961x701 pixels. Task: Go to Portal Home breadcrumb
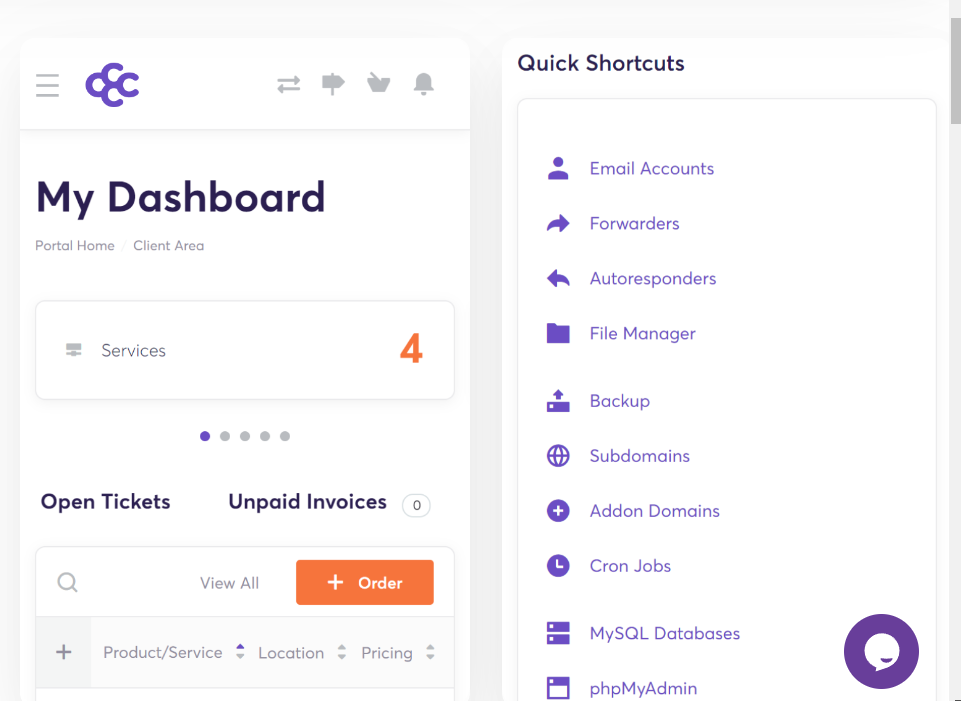coord(75,246)
